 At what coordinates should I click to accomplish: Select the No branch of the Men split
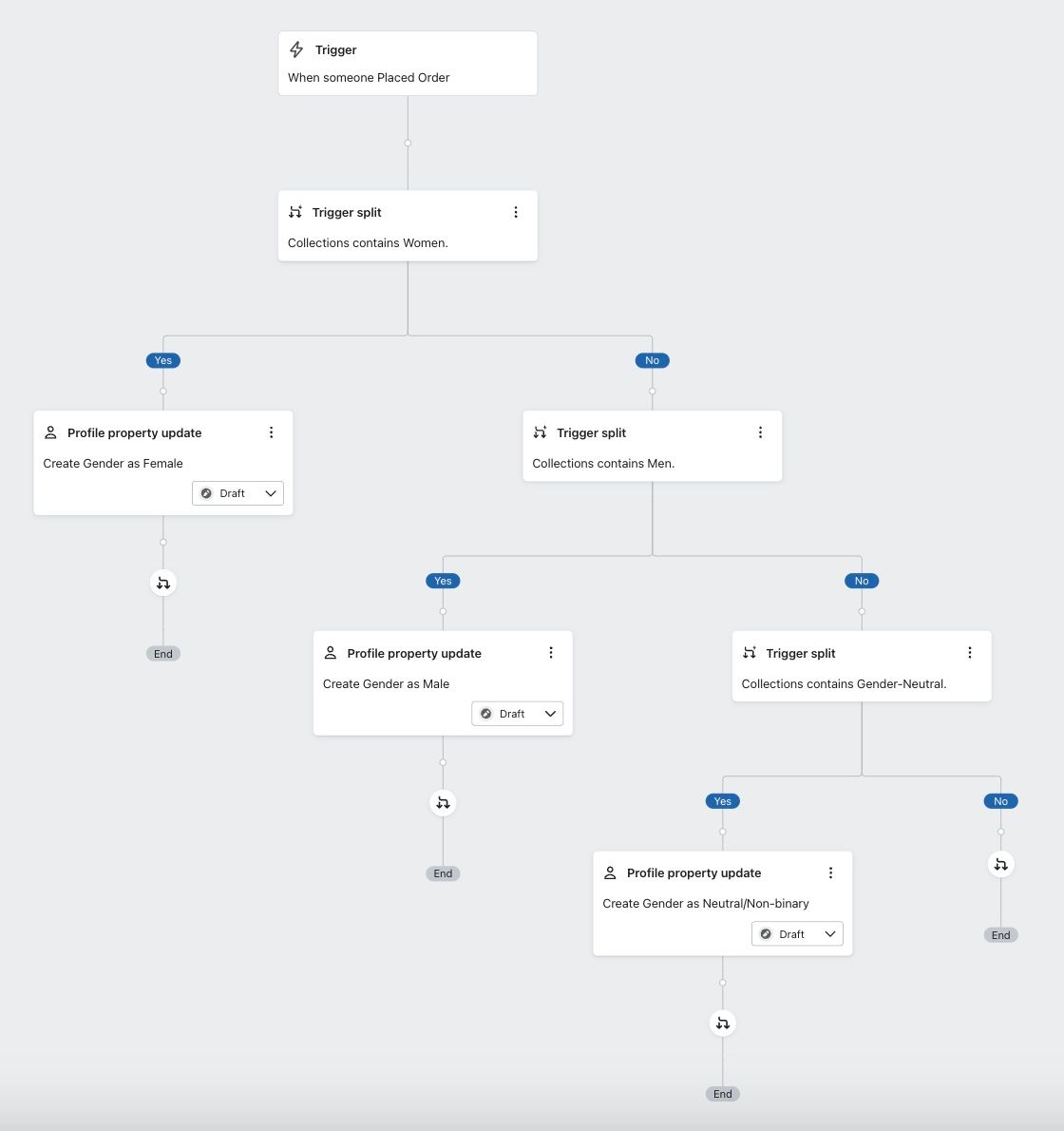point(861,581)
